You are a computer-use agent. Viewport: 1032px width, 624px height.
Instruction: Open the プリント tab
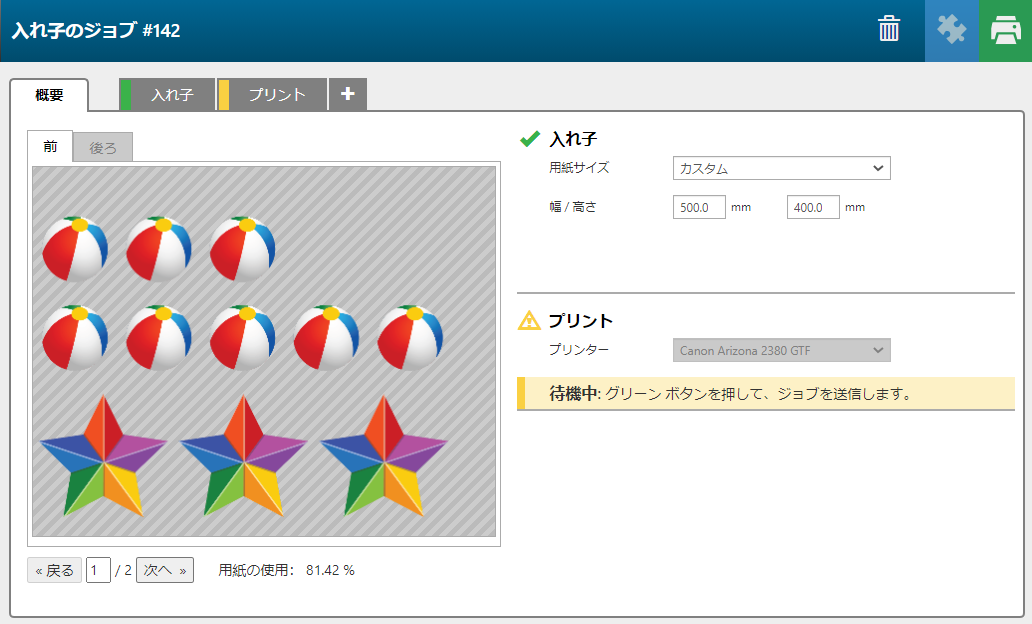(x=277, y=95)
